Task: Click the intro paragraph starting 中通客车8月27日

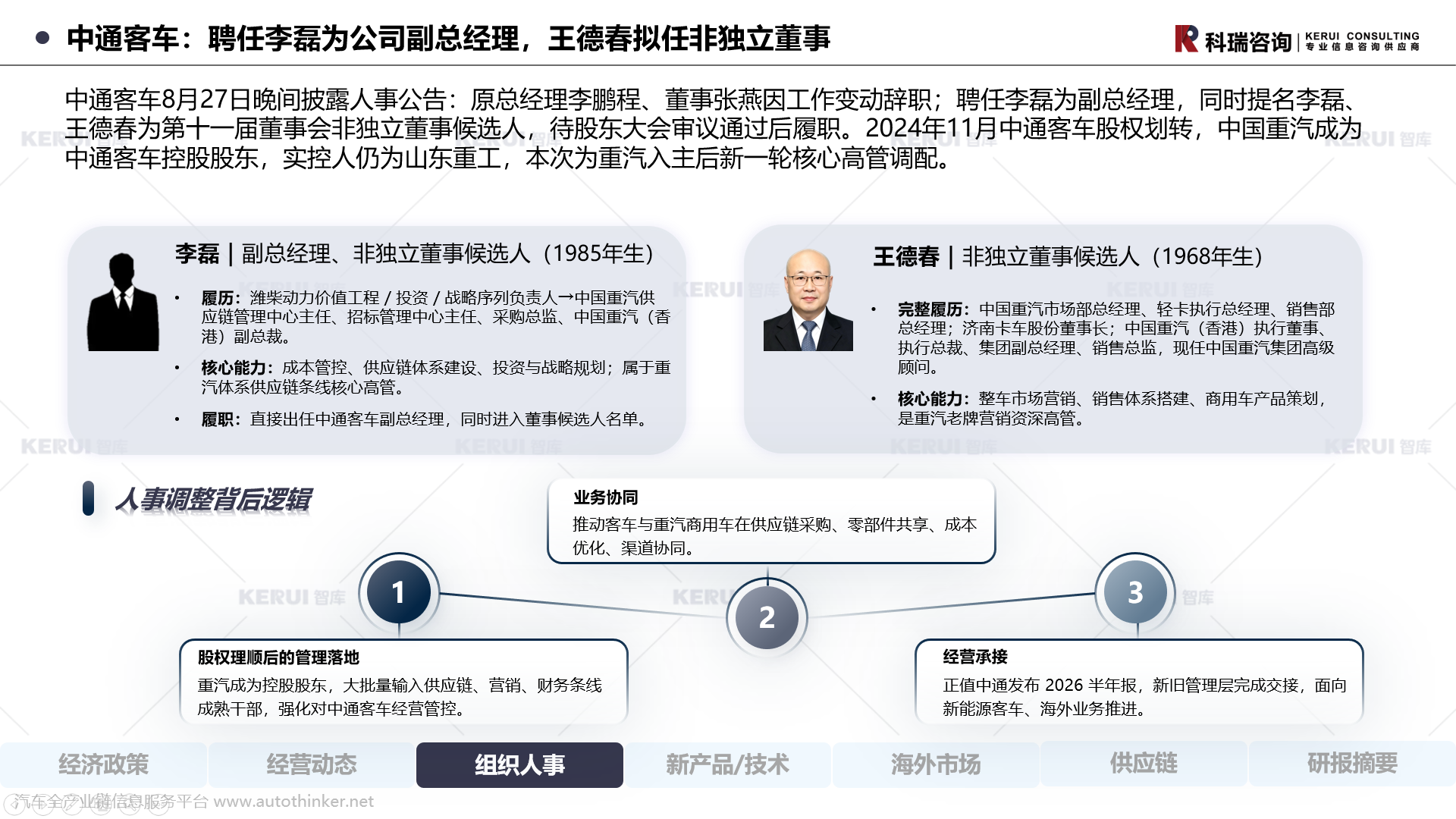Action: pyautogui.click(x=714, y=128)
